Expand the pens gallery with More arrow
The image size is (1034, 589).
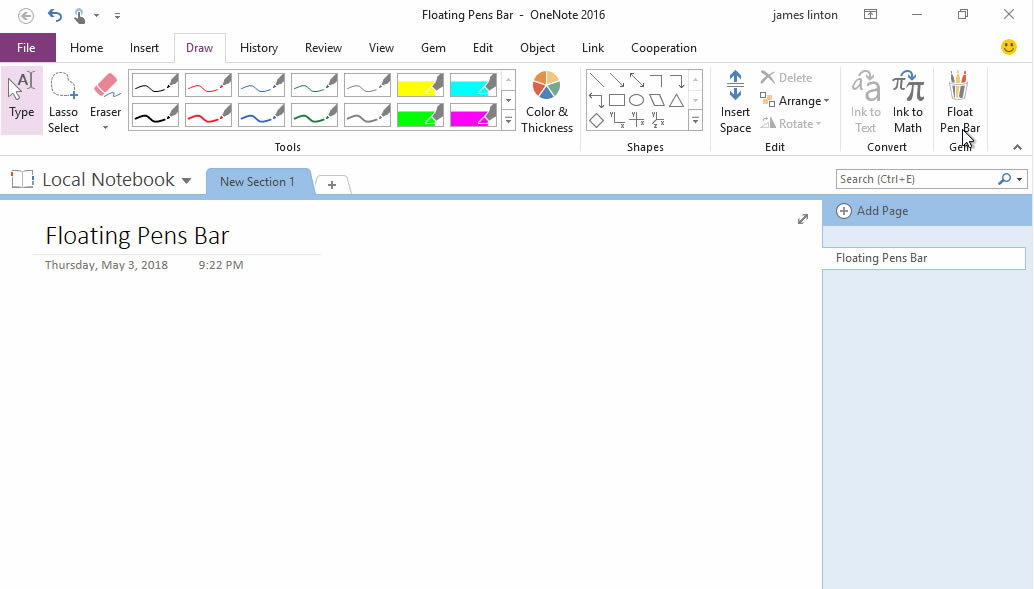[508, 122]
